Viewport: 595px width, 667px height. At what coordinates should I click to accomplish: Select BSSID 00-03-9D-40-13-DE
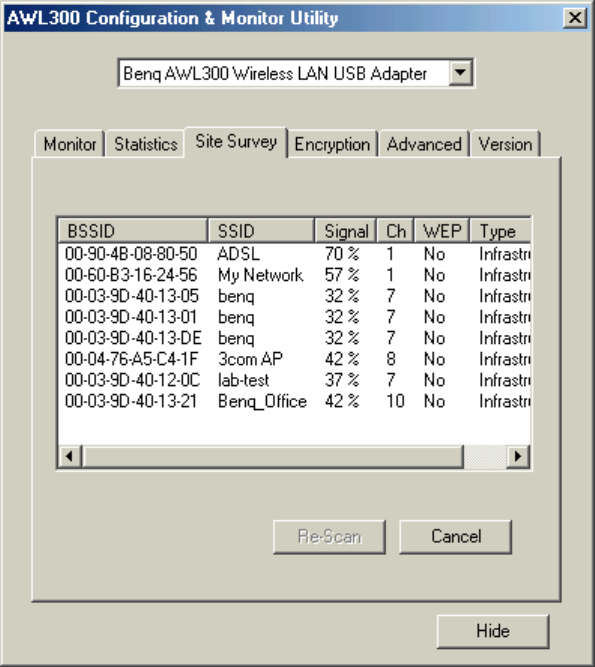(x=133, y=338)
